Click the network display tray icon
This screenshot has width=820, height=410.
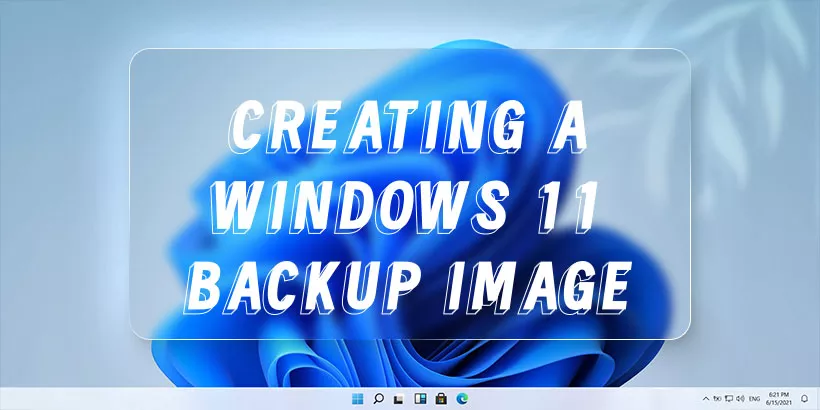click(x=728, y=398)
